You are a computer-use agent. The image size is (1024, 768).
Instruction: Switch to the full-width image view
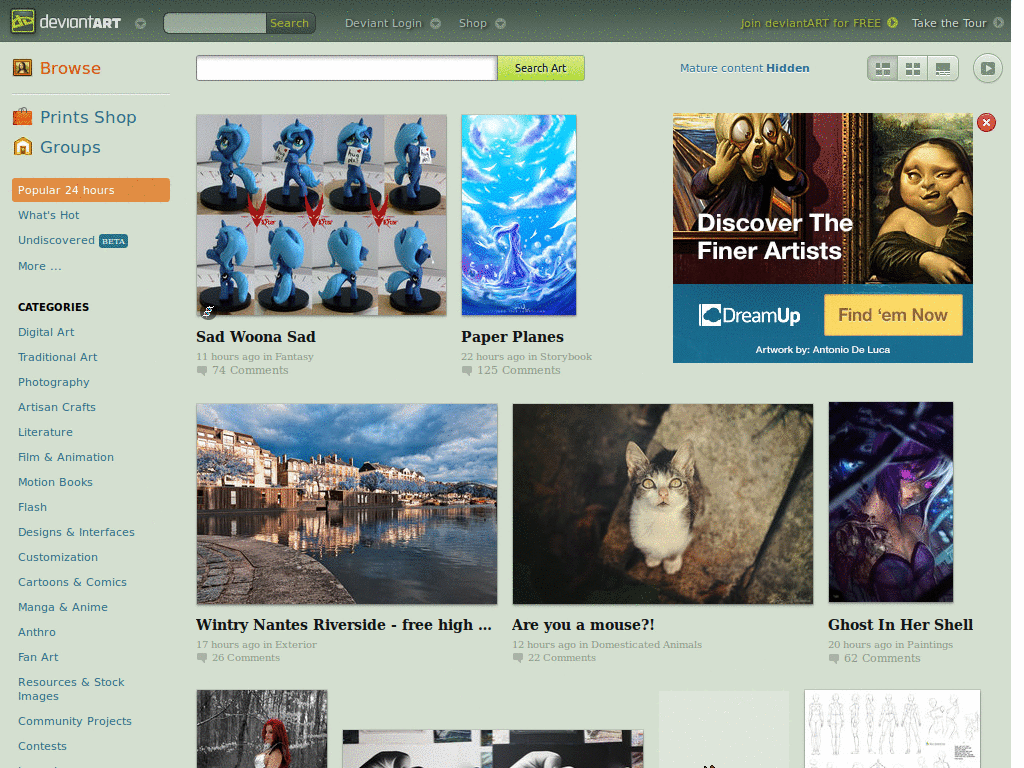pos(942,69)
